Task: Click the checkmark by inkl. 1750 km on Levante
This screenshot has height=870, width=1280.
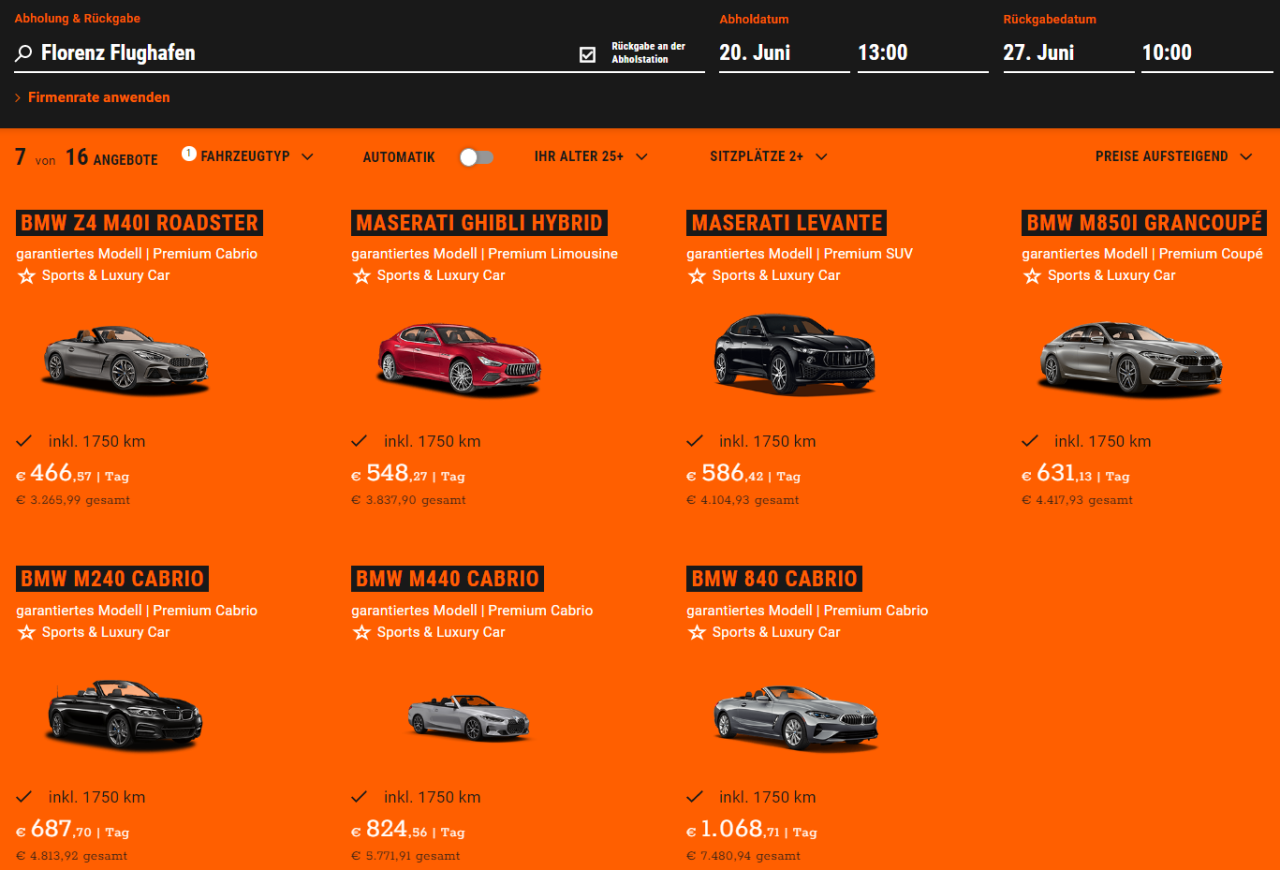Action: click(694, 441)
